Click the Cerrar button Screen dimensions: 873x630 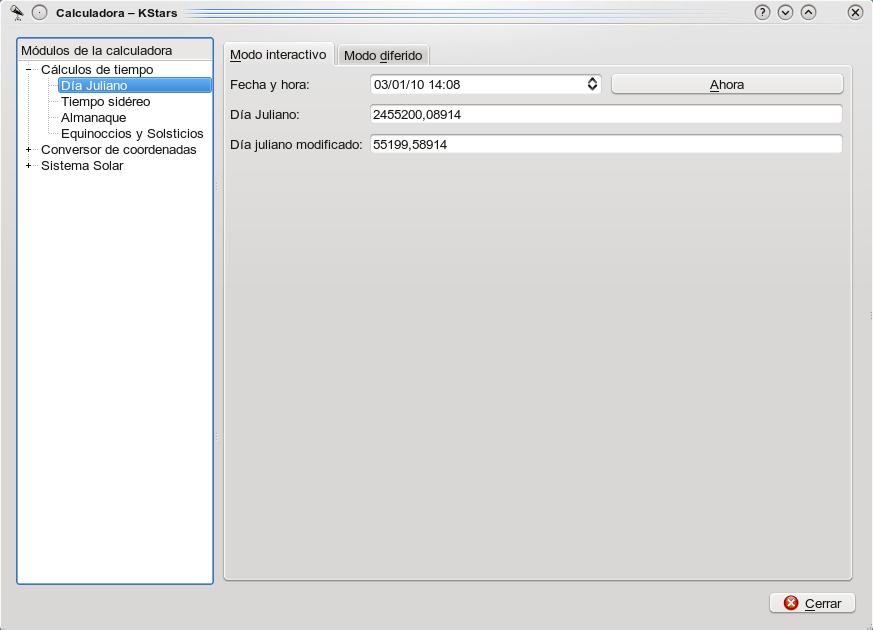pyautogui.click(x=812, y=603)
